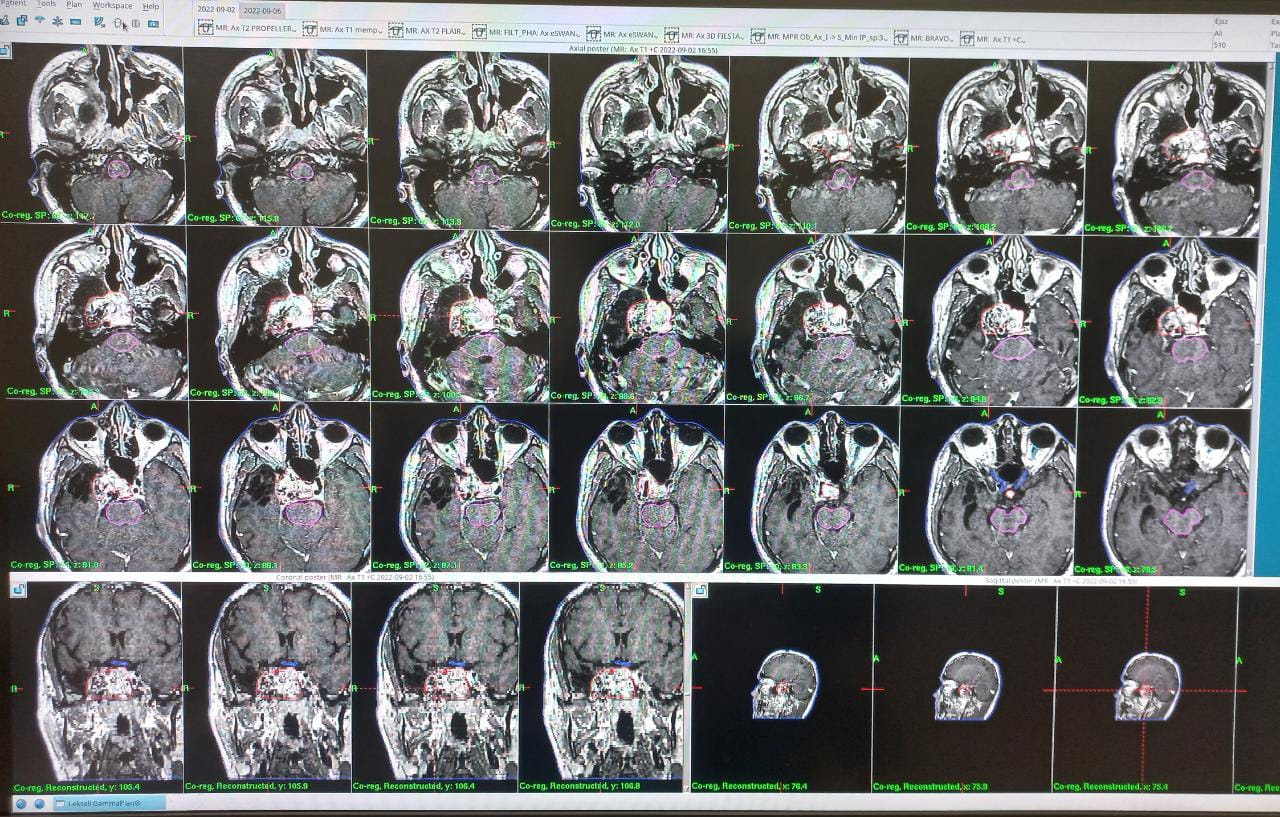Viewport: 1280px width, 817px height.
Task: Open the MR: Ax T2 PROPELLER series dropdown
Action: point(255,29)
